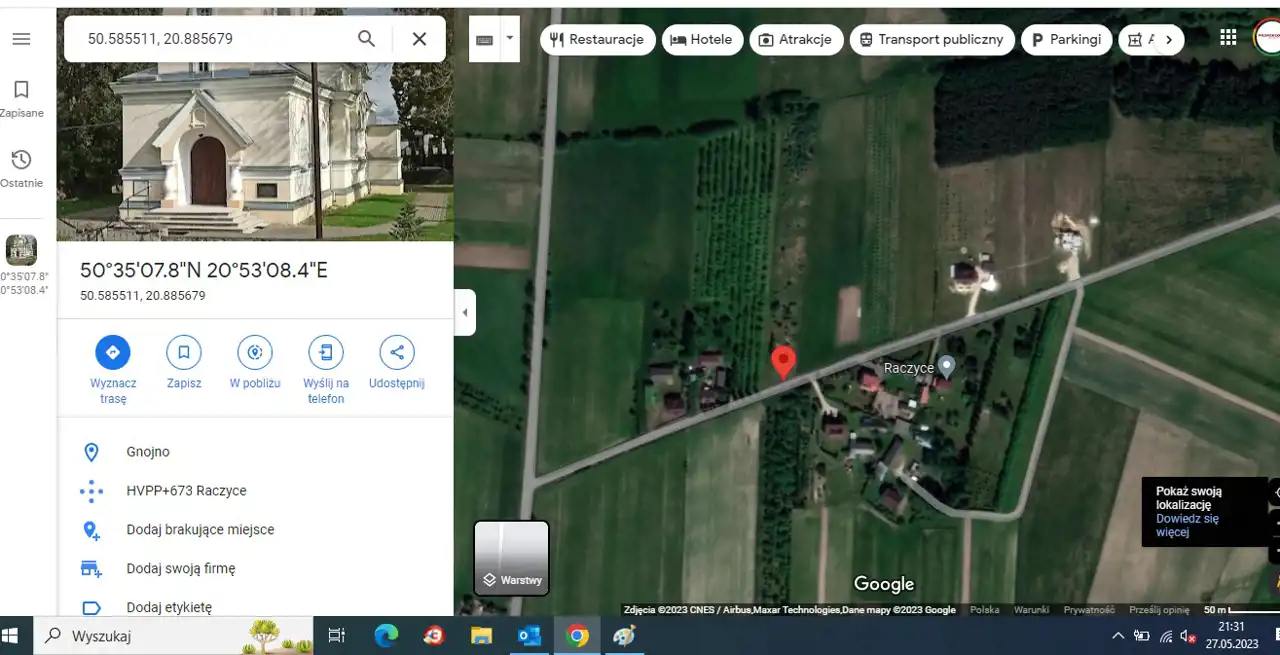Clear the search box with X

[420, 39]
